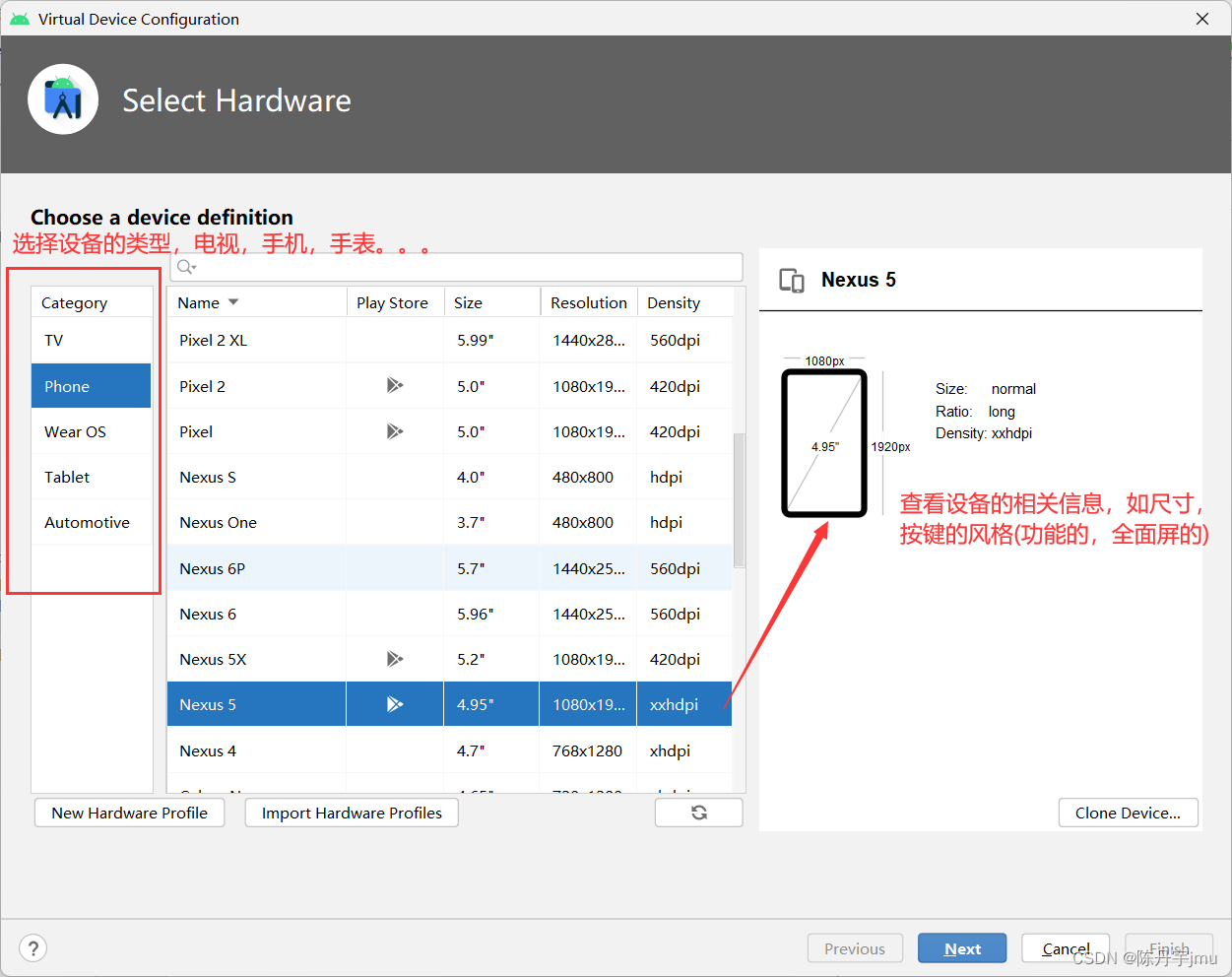Image resolution: width=1232 pixels, height=977 pixels.
Task: Click the 5.96" size cell
Action: pos(491,614)
